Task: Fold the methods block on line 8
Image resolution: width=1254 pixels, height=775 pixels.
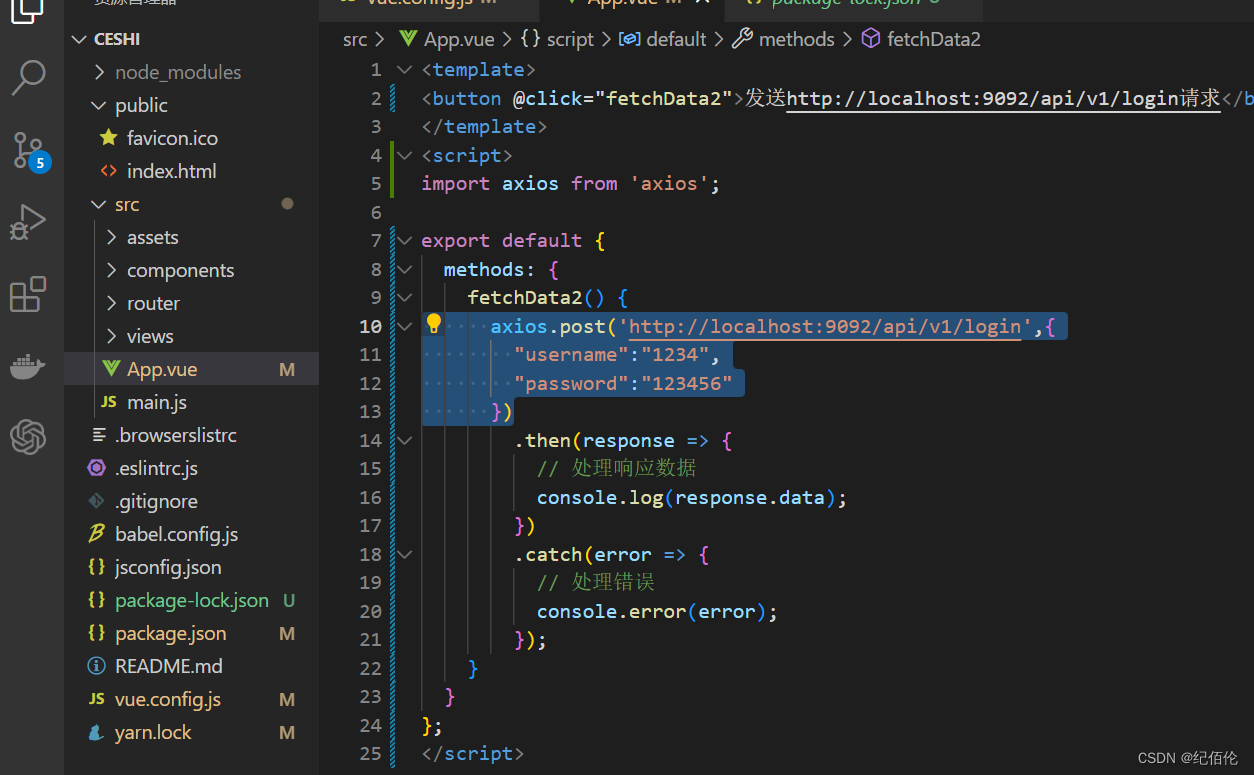Action: tap(404, 269)
